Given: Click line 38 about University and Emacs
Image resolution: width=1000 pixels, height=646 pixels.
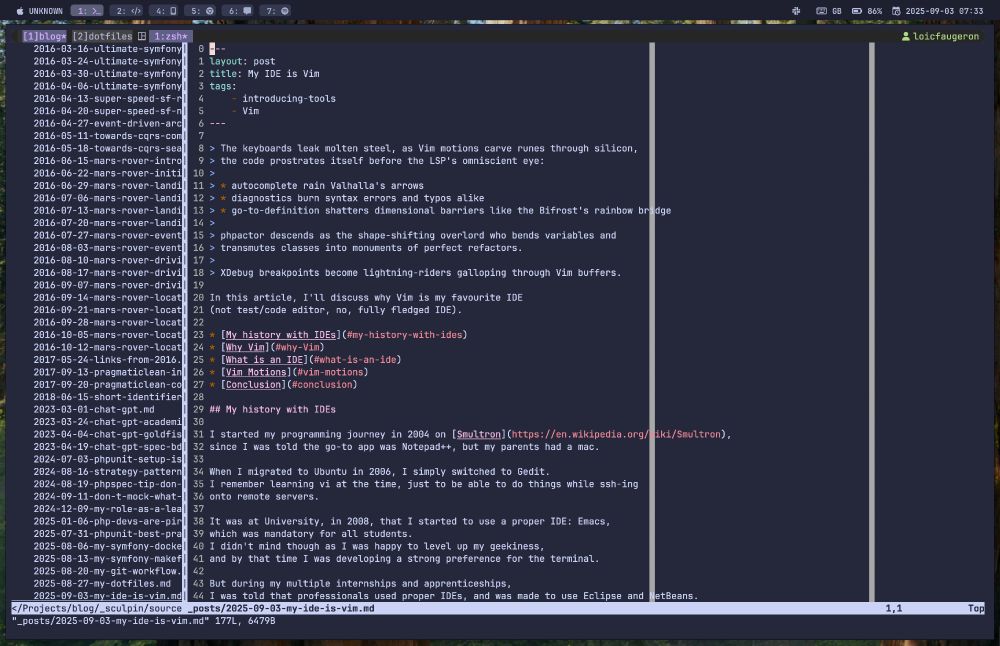Looking at the screenshot, I should [x=409, y=521].
